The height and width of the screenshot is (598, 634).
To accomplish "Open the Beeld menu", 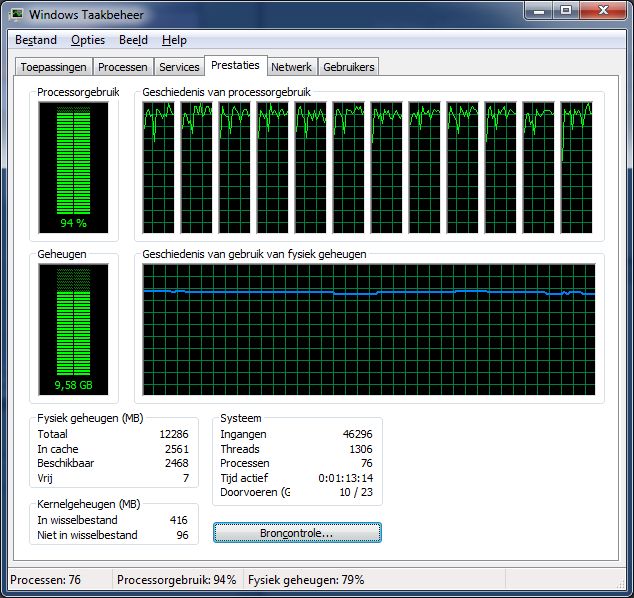I will click(x=133, y=40).
